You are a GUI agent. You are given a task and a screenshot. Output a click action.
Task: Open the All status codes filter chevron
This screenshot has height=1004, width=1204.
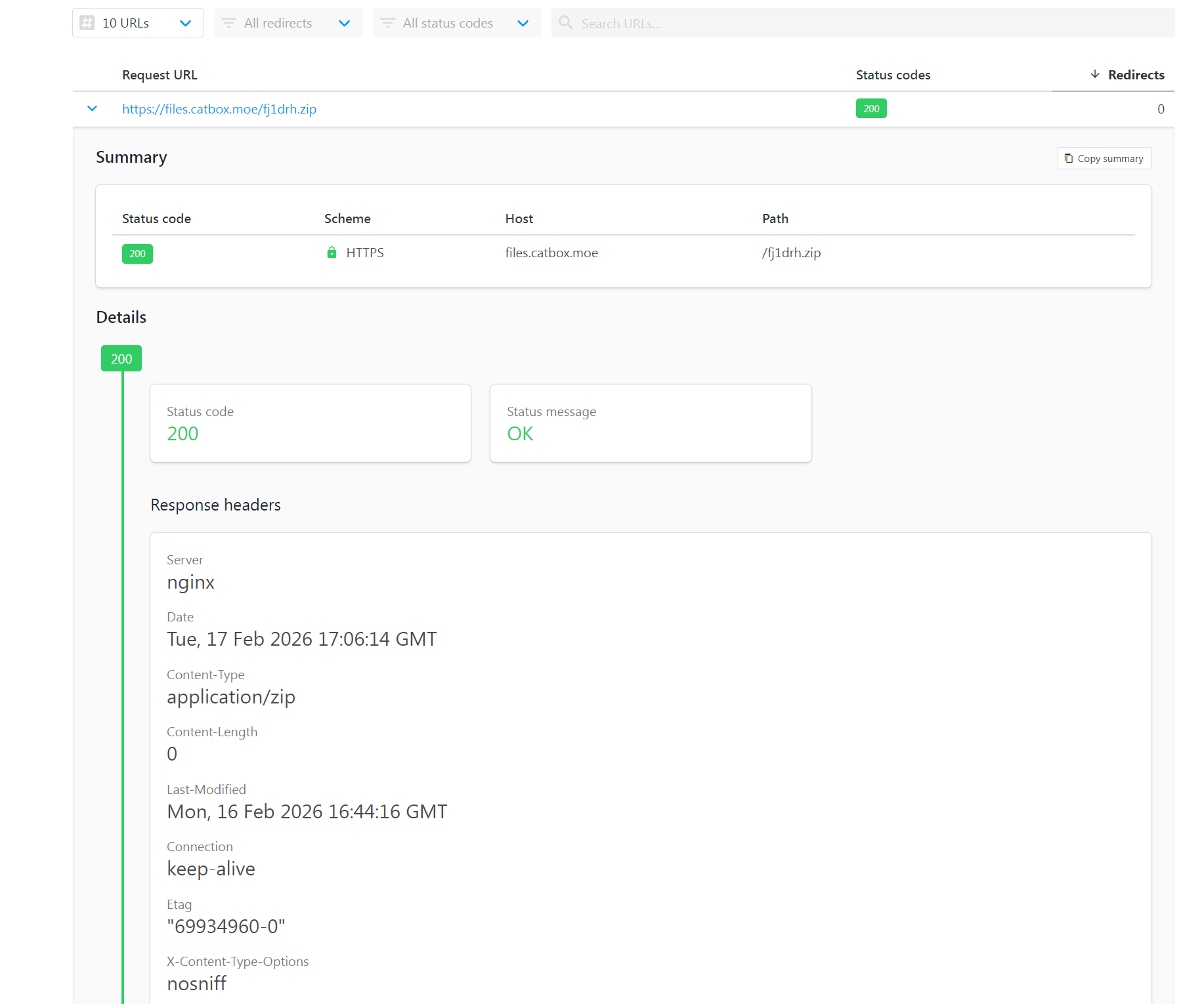click(x=523, y=23)
